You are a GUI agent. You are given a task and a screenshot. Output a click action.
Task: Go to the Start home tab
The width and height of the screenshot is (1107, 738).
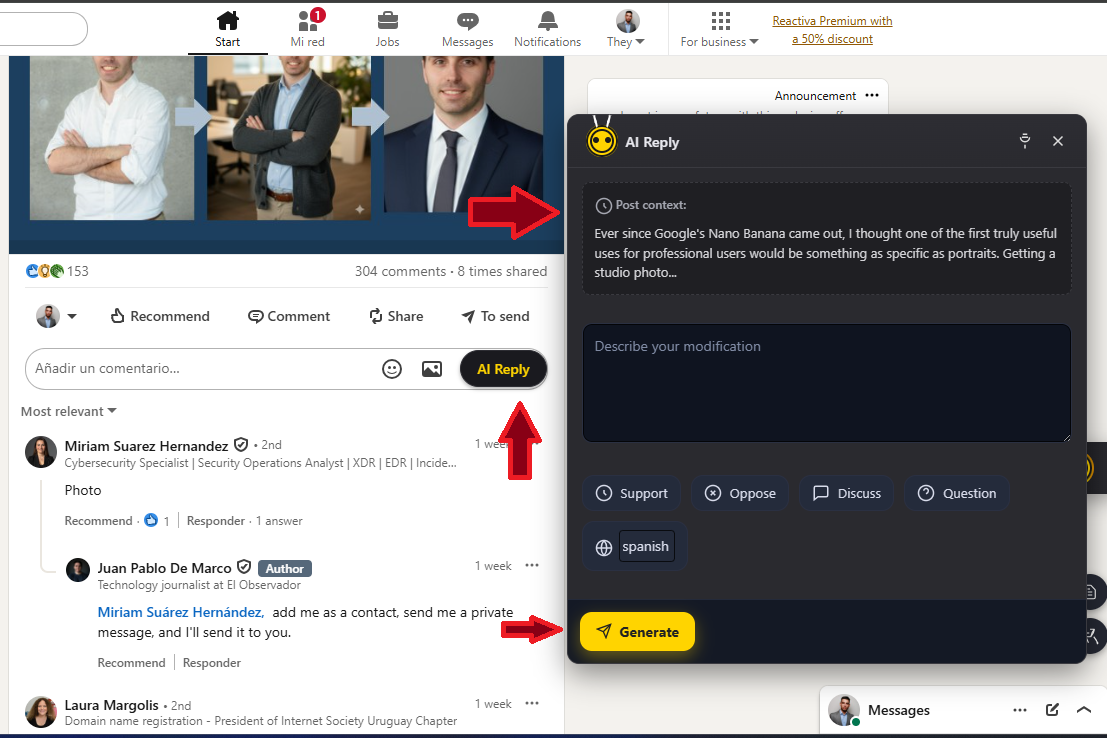click(x=227, y=30)
